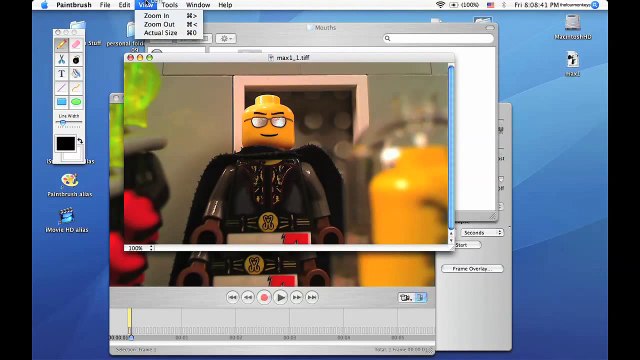The height and width of the screenshot is (360, 640).
Task: Click the Start button
Action: (468, 245)
